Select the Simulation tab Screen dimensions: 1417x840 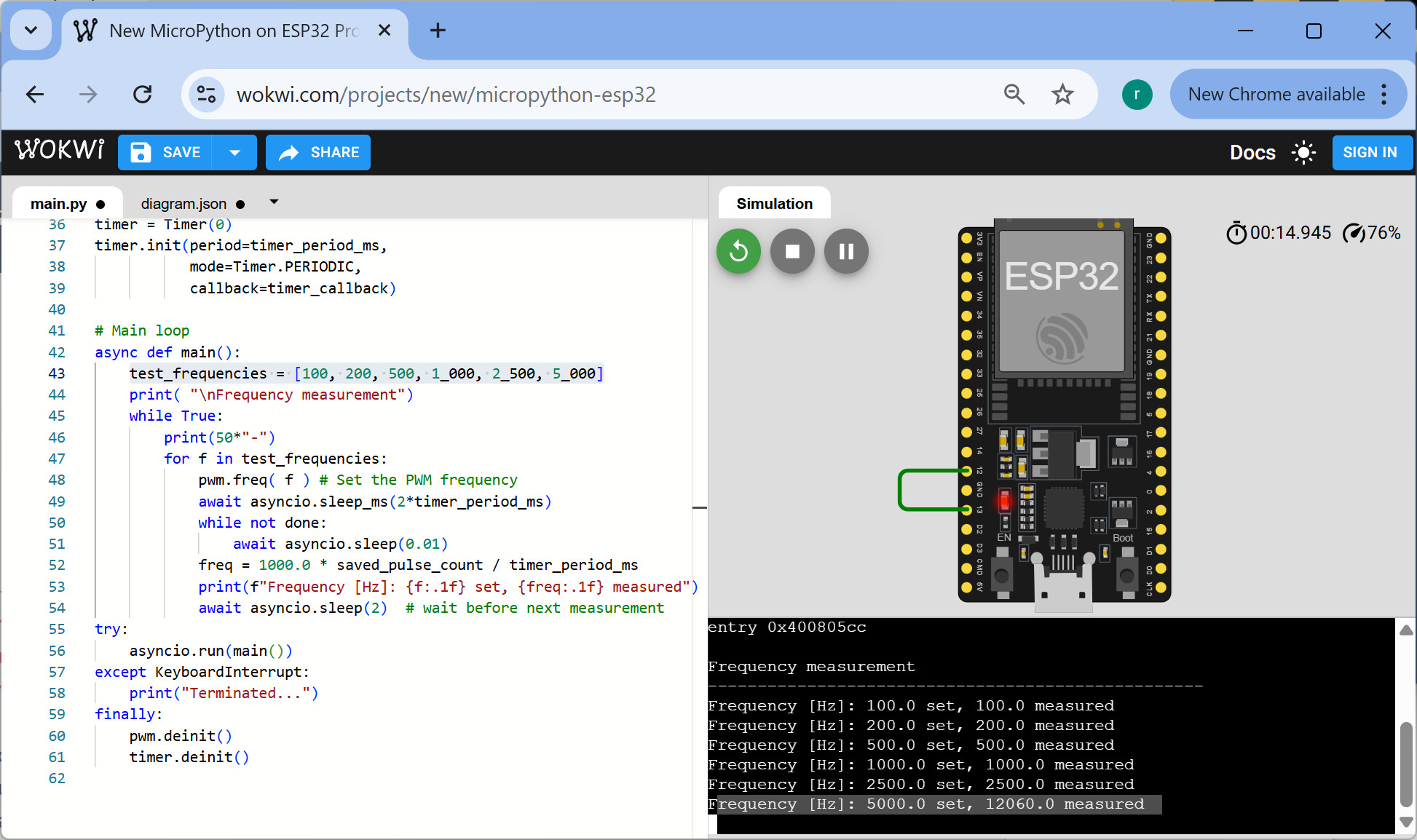coord(774,204)
